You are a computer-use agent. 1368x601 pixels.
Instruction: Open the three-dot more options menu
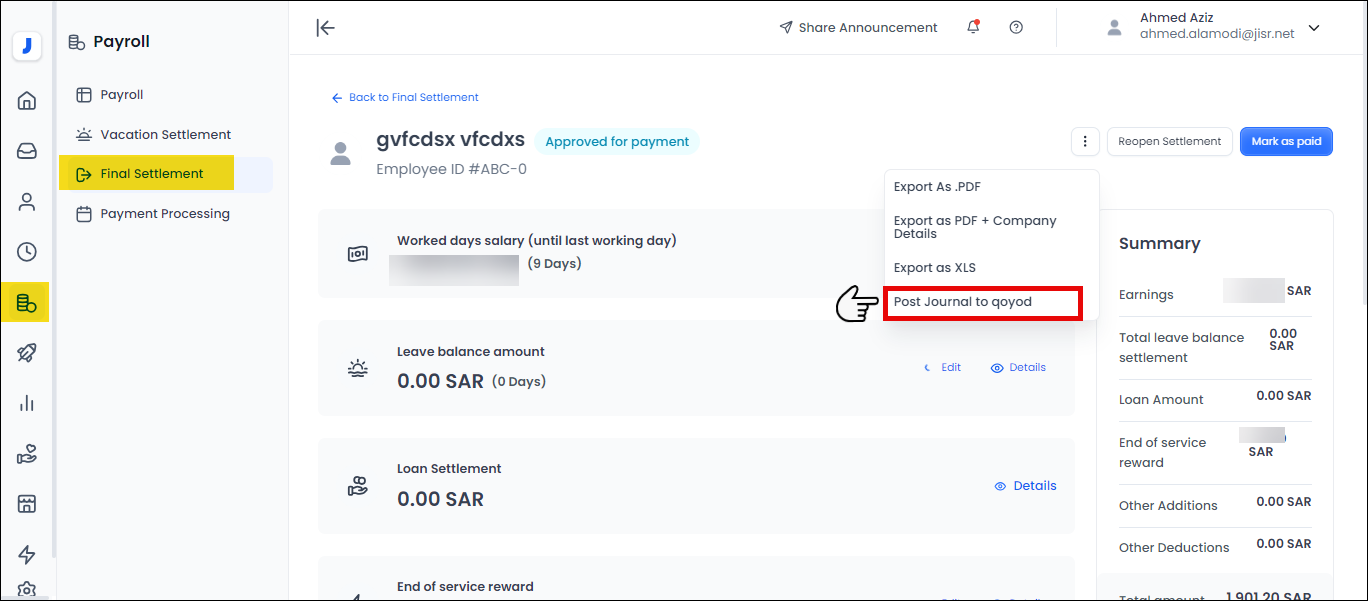tap(1085, 142)
